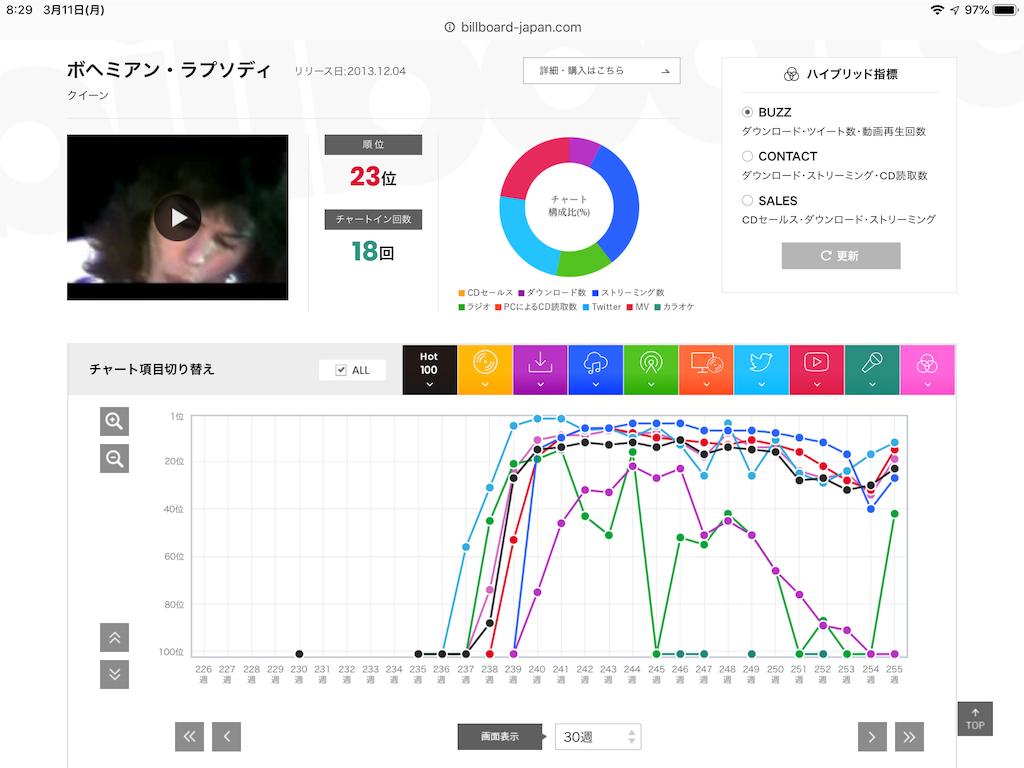Click the 更新 refresh button
Viewport: 1024px width, 768px height.
point(840,255)
